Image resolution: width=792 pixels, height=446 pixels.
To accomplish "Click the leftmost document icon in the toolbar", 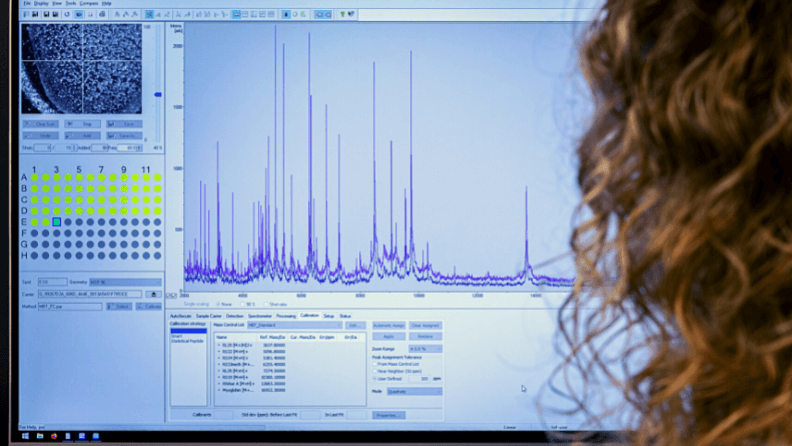I will pyautogui.click(x=26, y=15).
